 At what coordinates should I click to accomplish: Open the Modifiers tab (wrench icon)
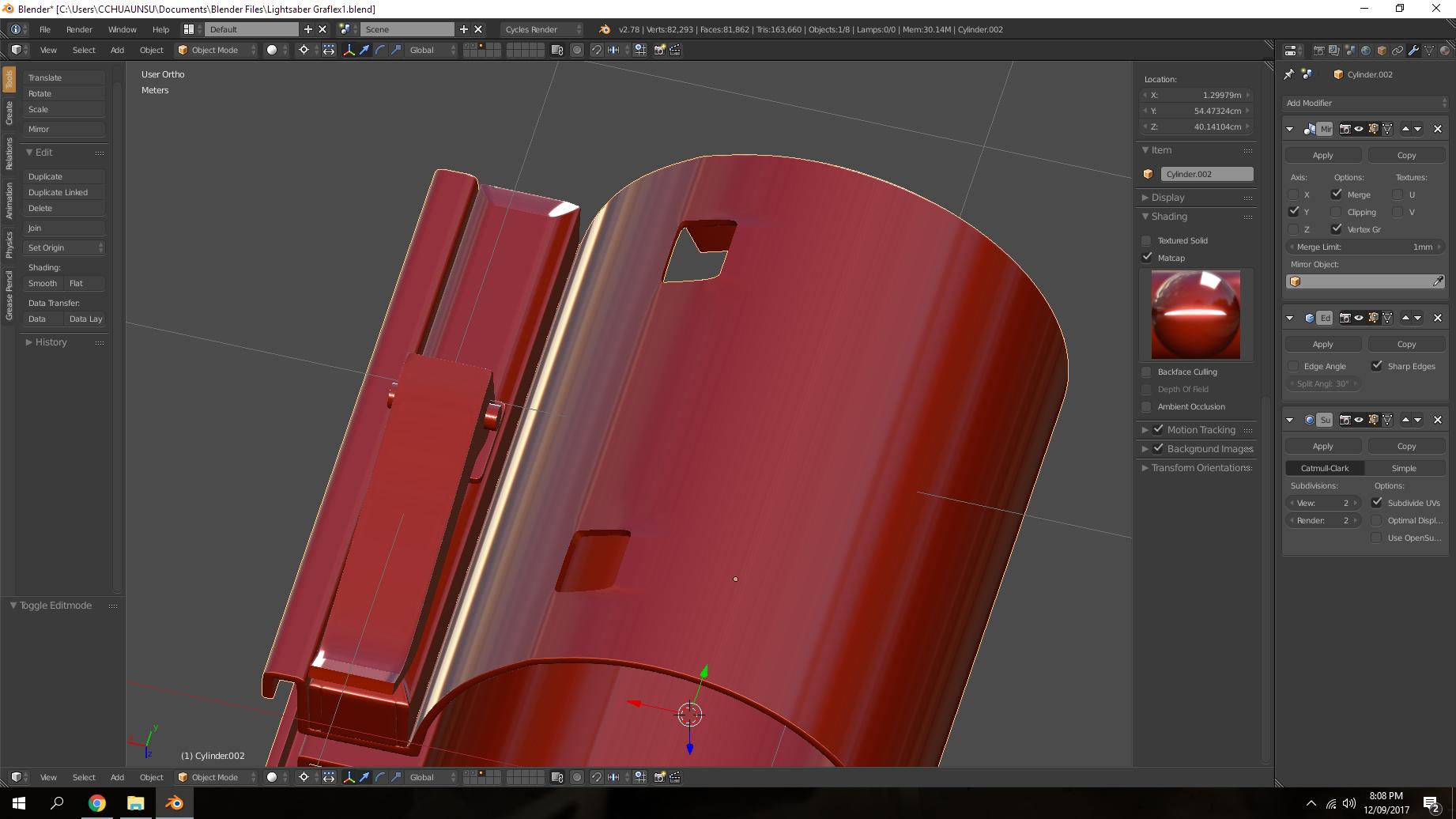point(1413,50)
